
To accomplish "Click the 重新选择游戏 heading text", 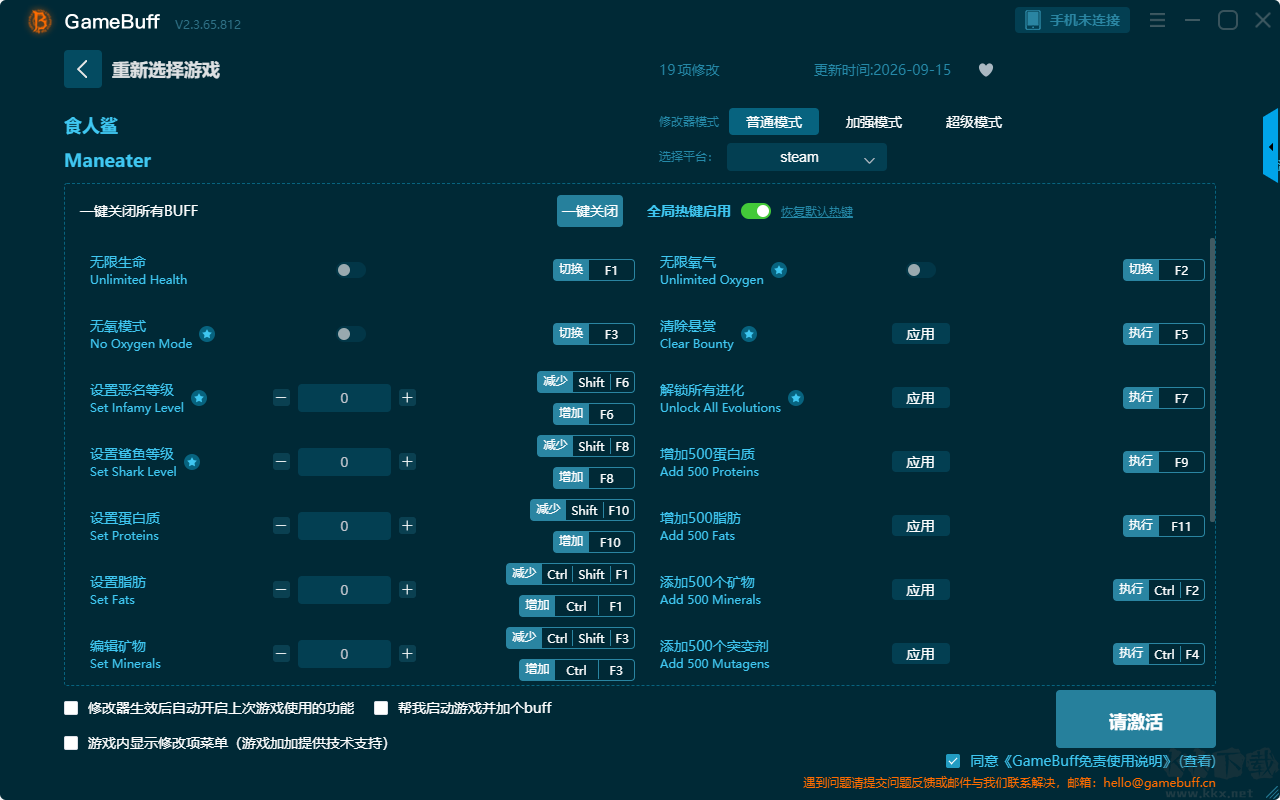I will pos(166,70).
